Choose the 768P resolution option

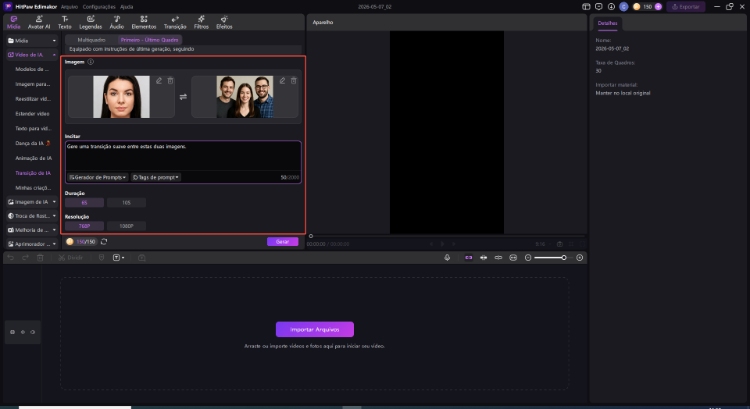pyautogui.click(x=84, y=226)
